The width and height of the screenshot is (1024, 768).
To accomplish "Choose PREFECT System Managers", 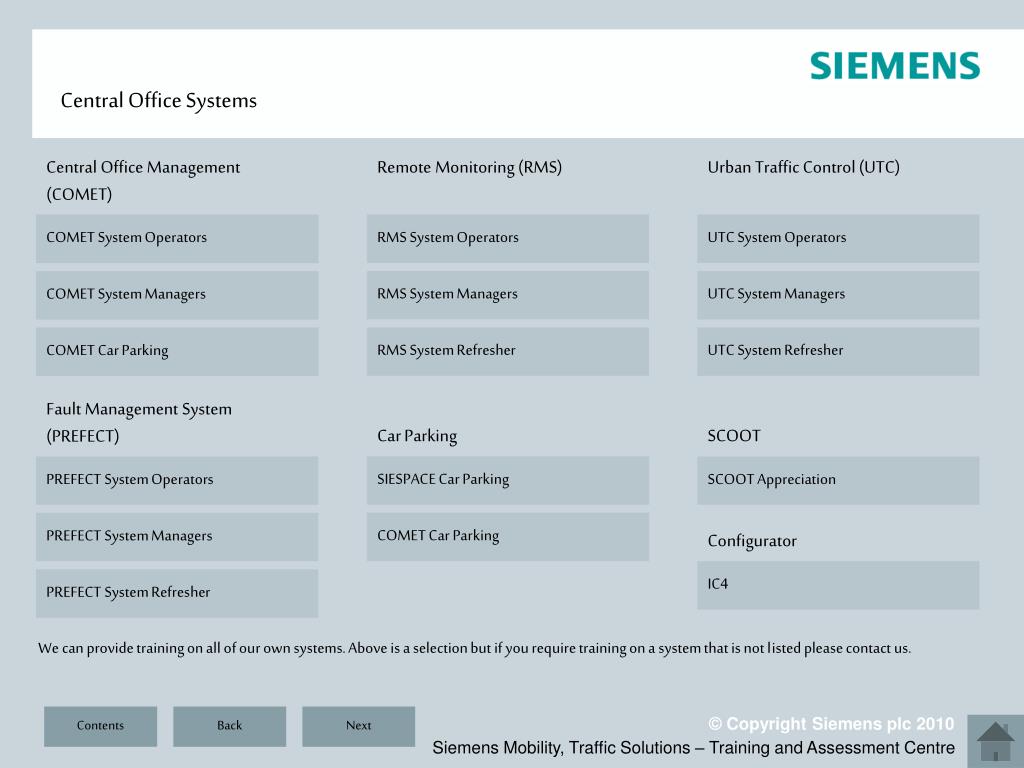I will [177, 537].
